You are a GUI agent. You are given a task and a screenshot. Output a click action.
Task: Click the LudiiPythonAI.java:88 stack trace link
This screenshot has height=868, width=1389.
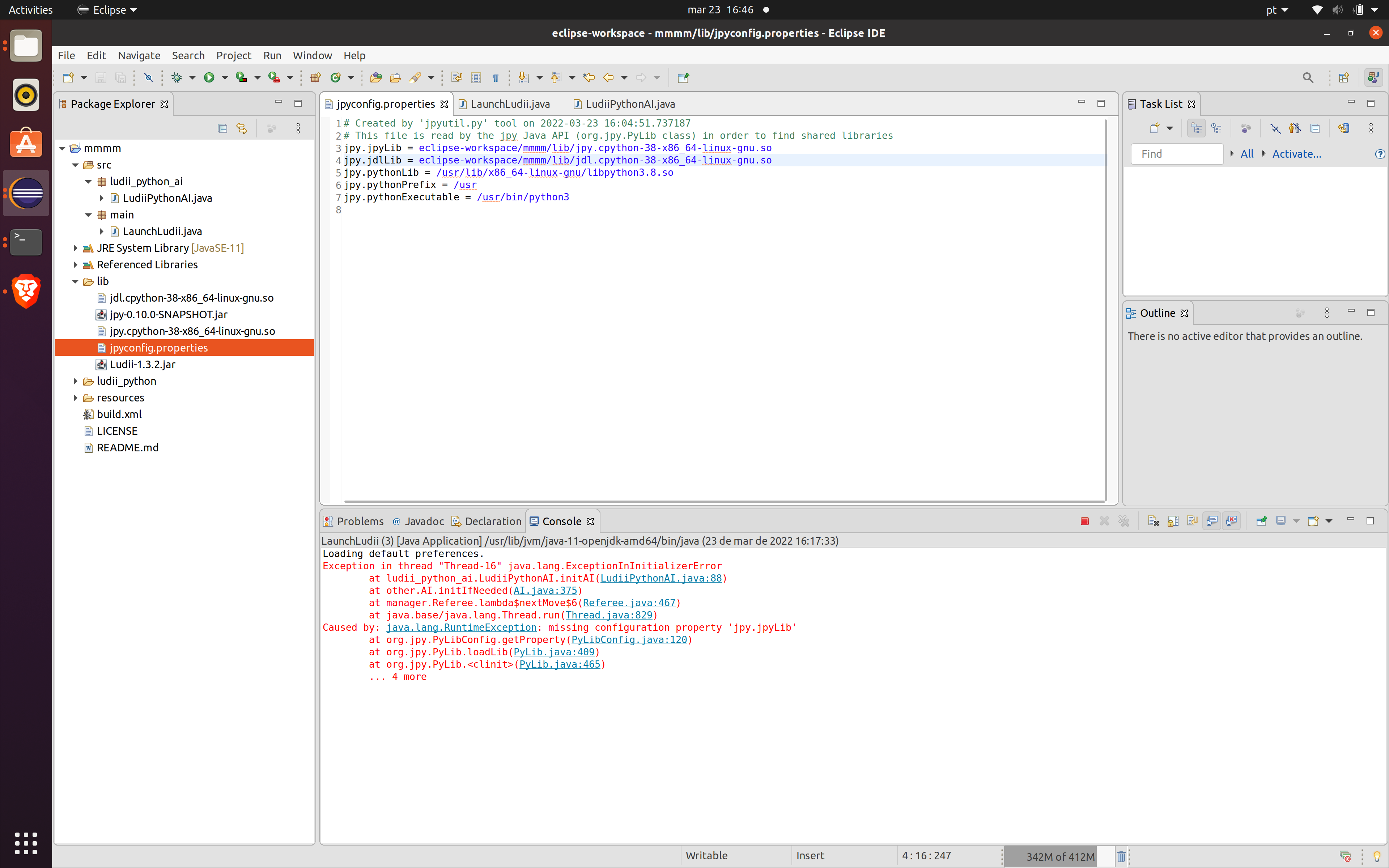tap(660, 578)
